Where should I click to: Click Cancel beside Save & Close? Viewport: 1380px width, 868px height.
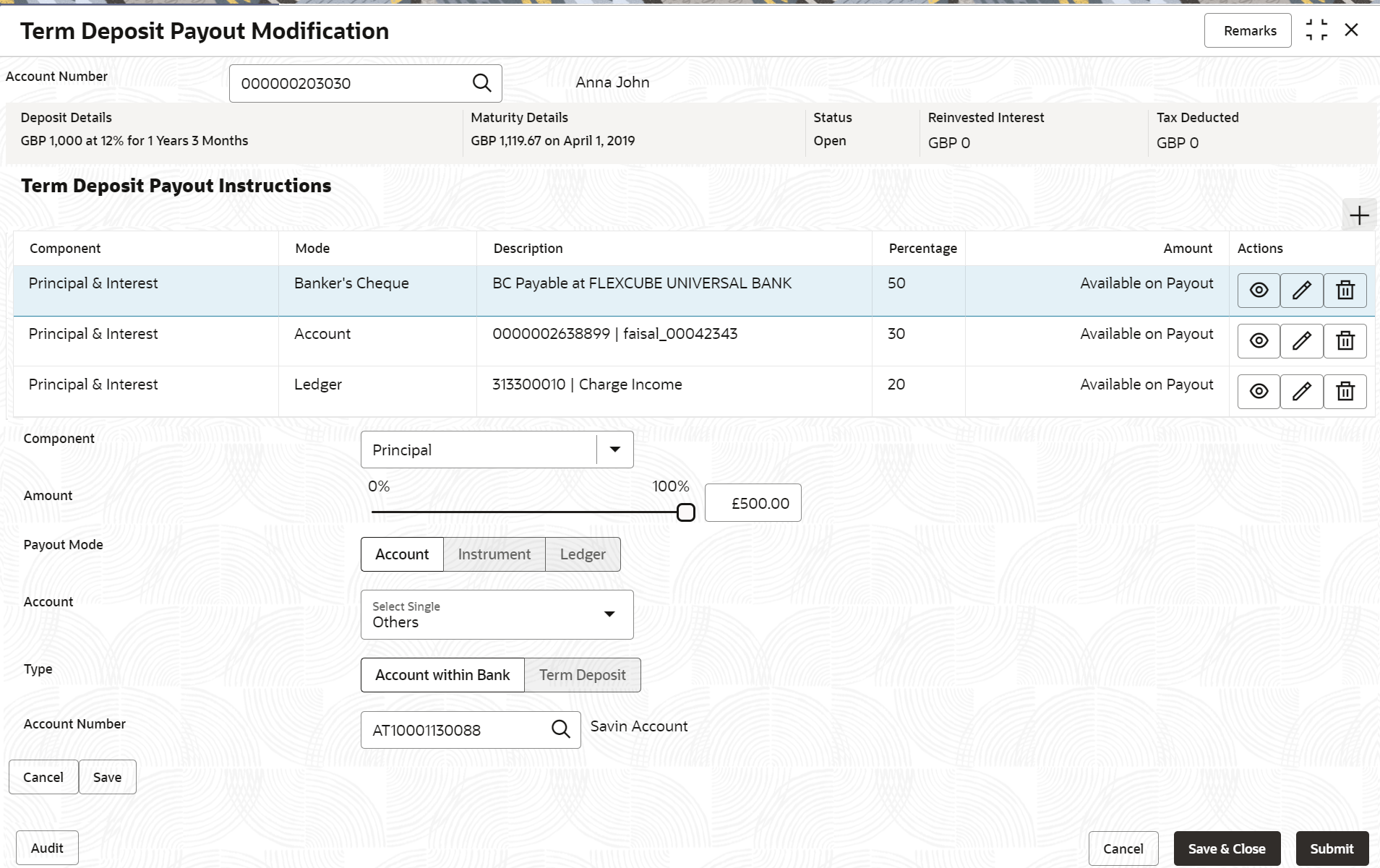pyautogui.click(x=1123, y=848)
